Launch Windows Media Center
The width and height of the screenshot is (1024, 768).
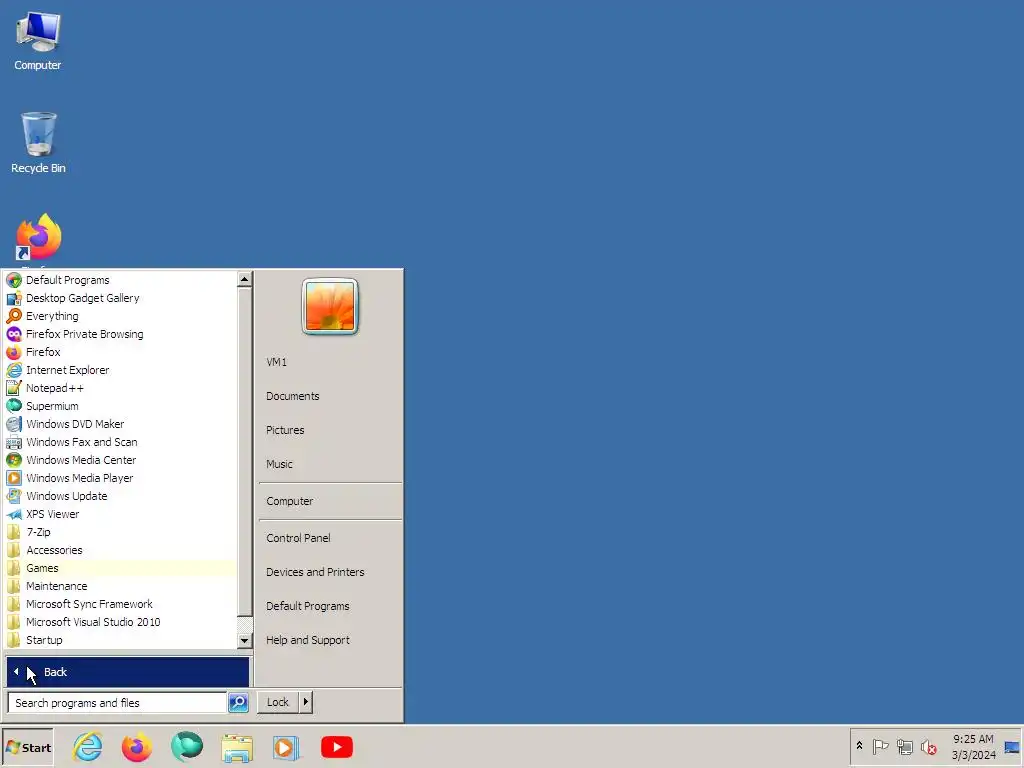(121, 460)
